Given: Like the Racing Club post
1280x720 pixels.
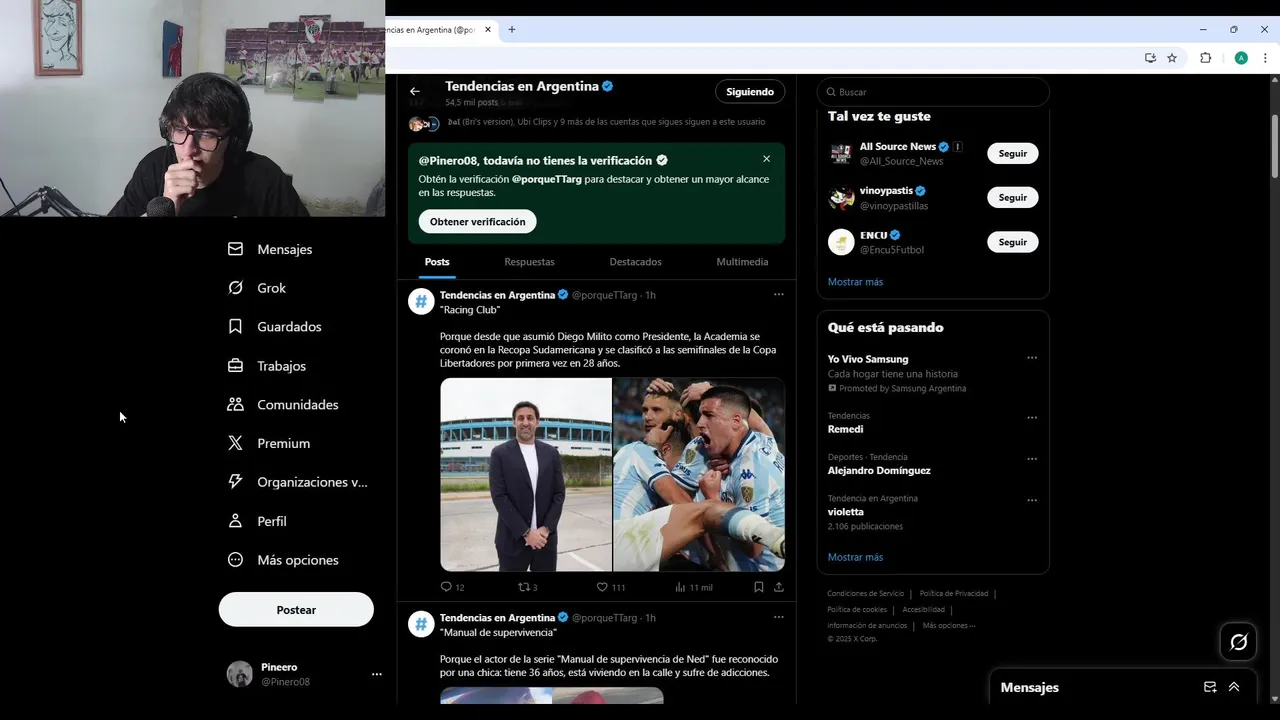Looking at the screenshot, I should point(602,587).
